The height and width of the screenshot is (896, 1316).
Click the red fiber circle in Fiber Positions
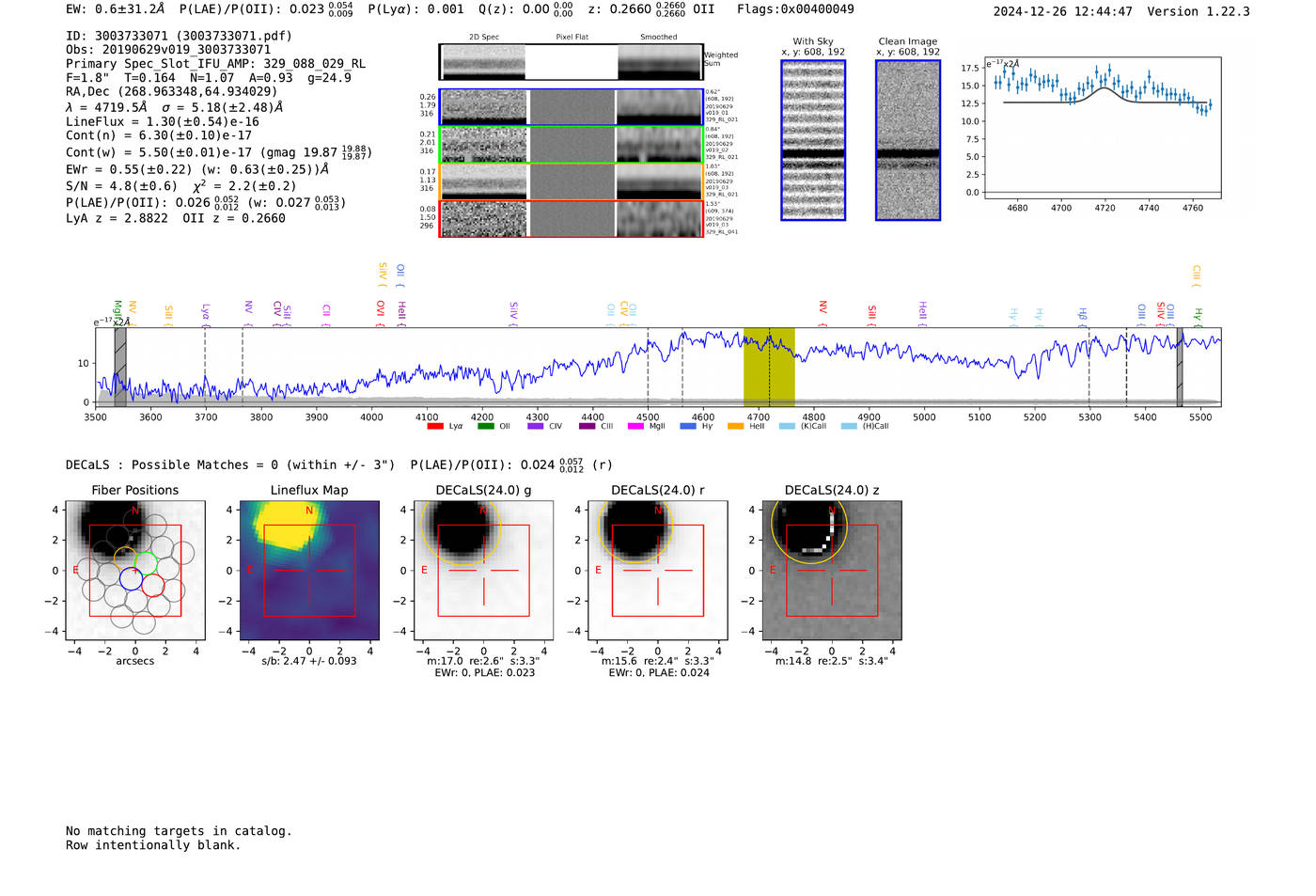152,585
